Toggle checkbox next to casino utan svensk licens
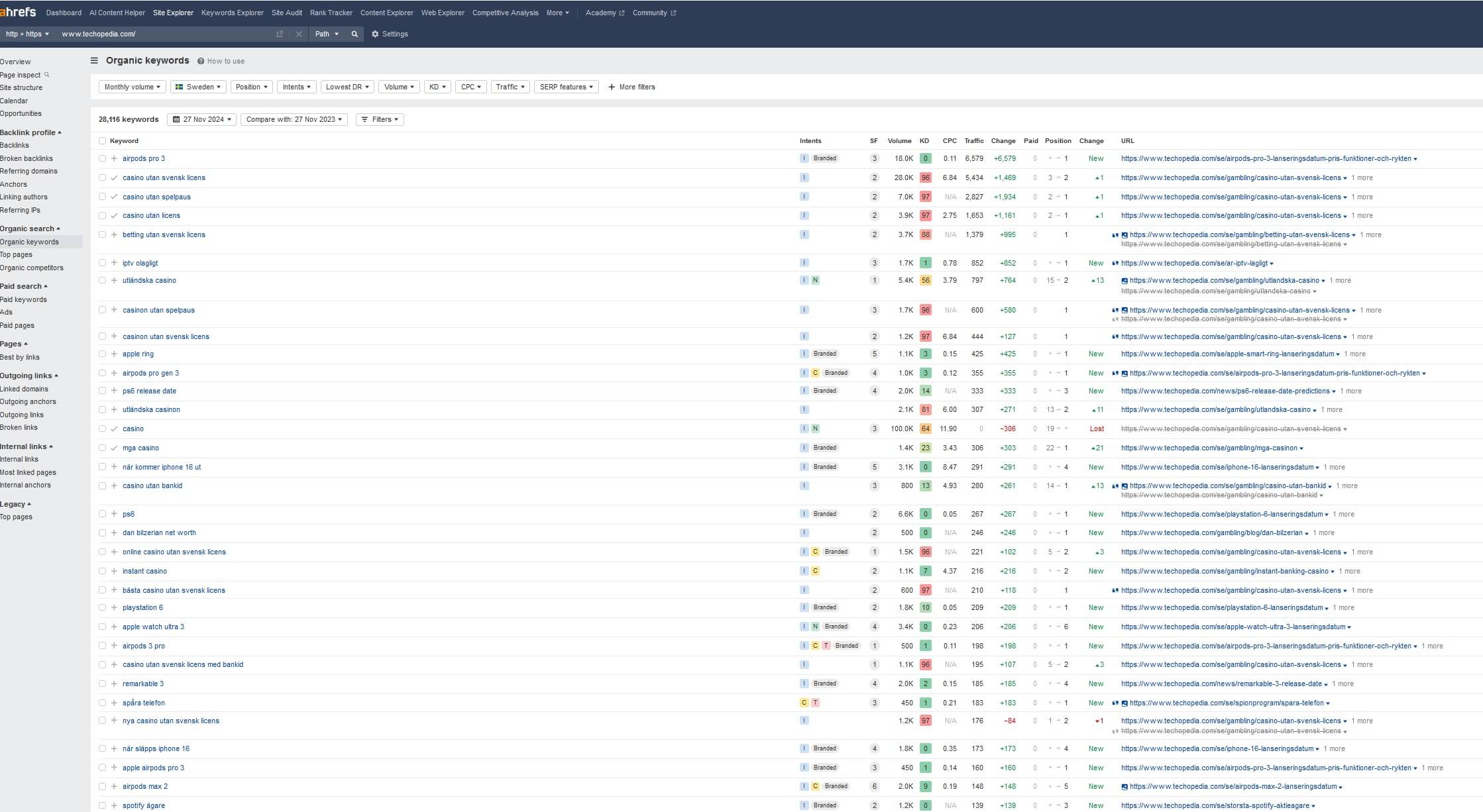Screen dimensions: 1483x812 tap(101, 178)
